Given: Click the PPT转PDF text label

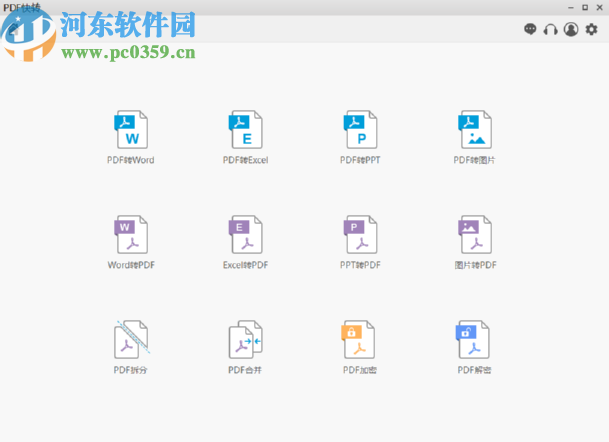Looking at the screenshot, I should (360, 265).
